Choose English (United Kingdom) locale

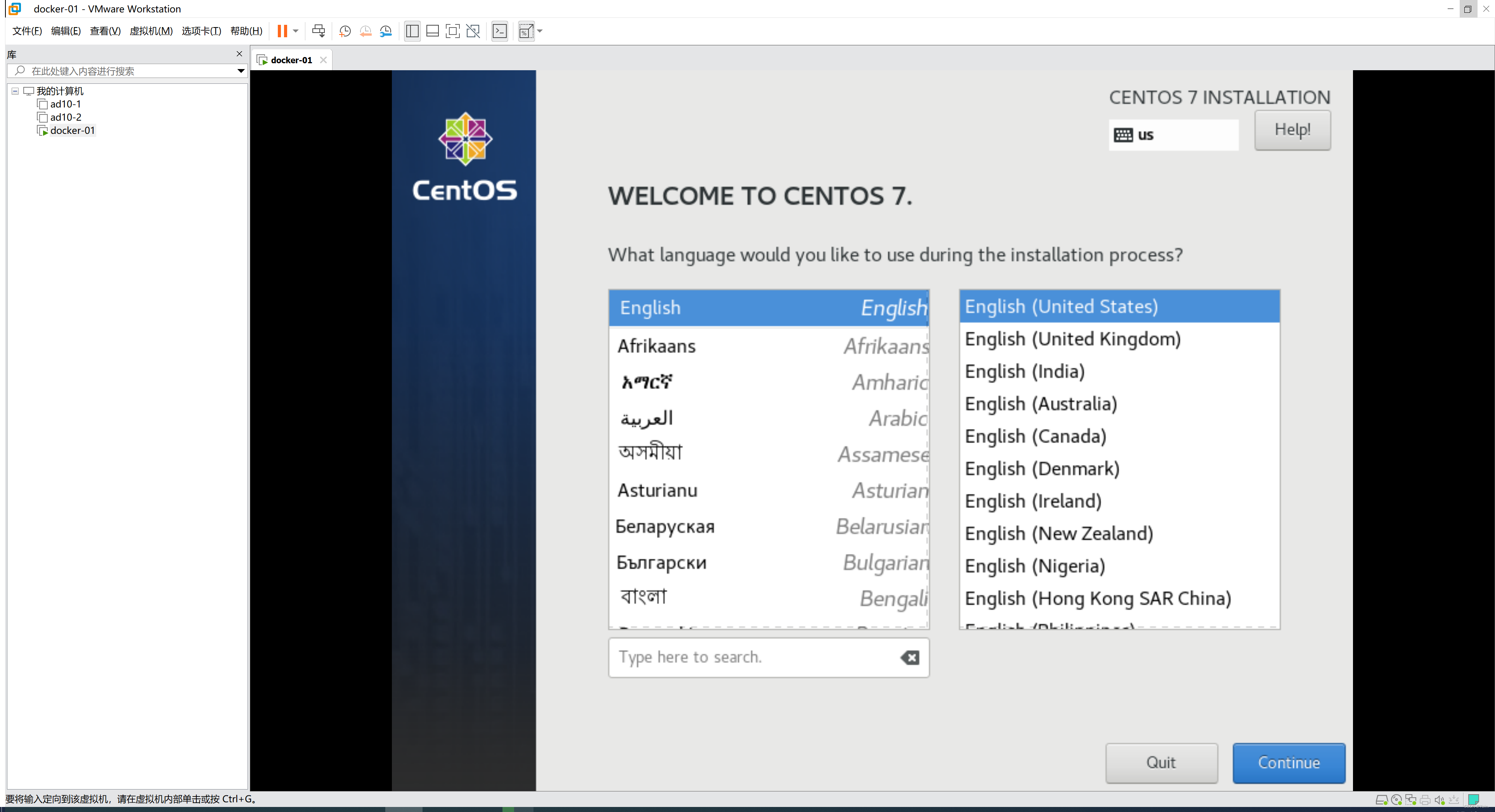coord(1119,339)
